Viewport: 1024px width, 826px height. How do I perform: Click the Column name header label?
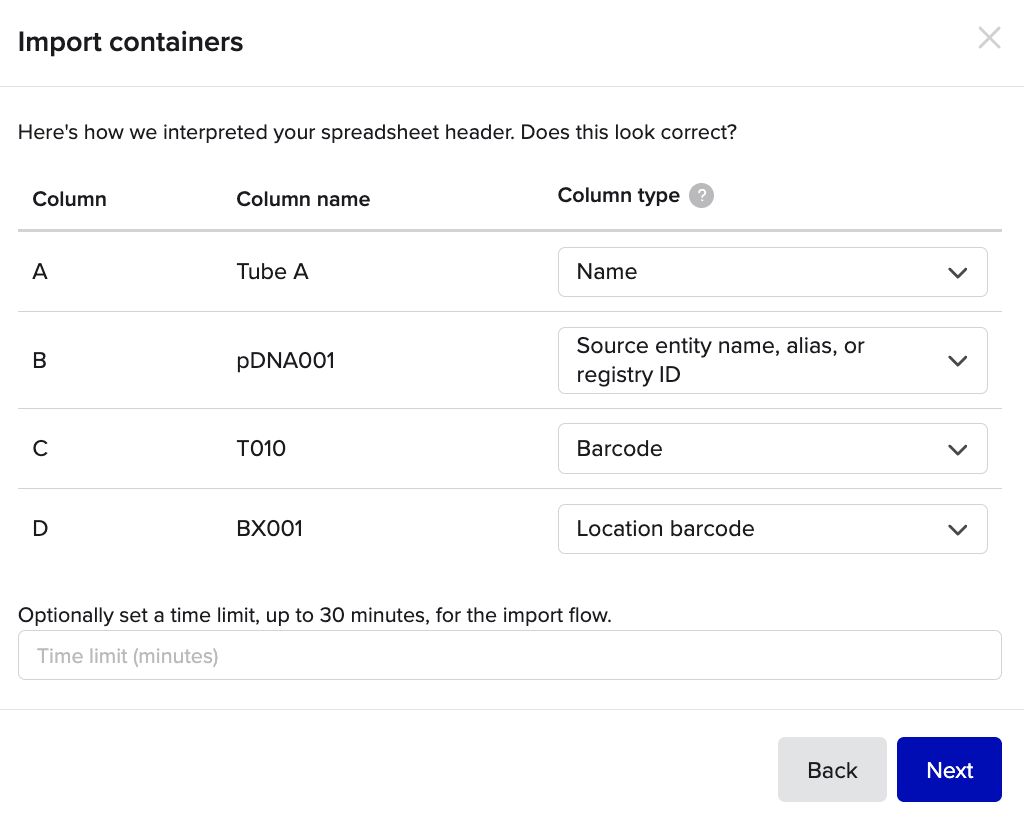click(x=303, y=199)
